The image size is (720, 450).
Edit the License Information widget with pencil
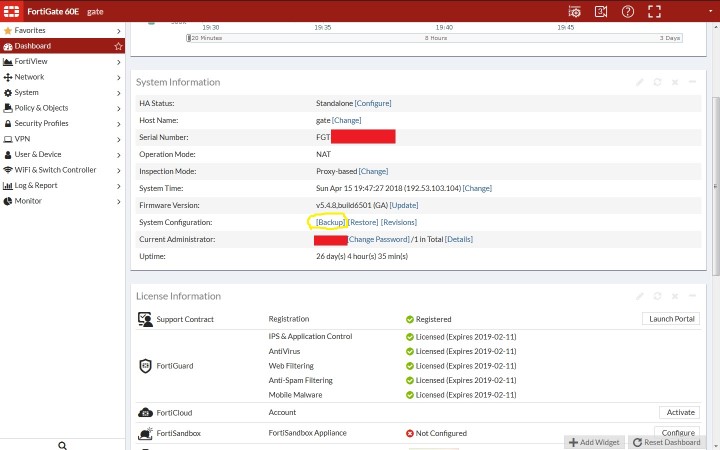(640, 296)
